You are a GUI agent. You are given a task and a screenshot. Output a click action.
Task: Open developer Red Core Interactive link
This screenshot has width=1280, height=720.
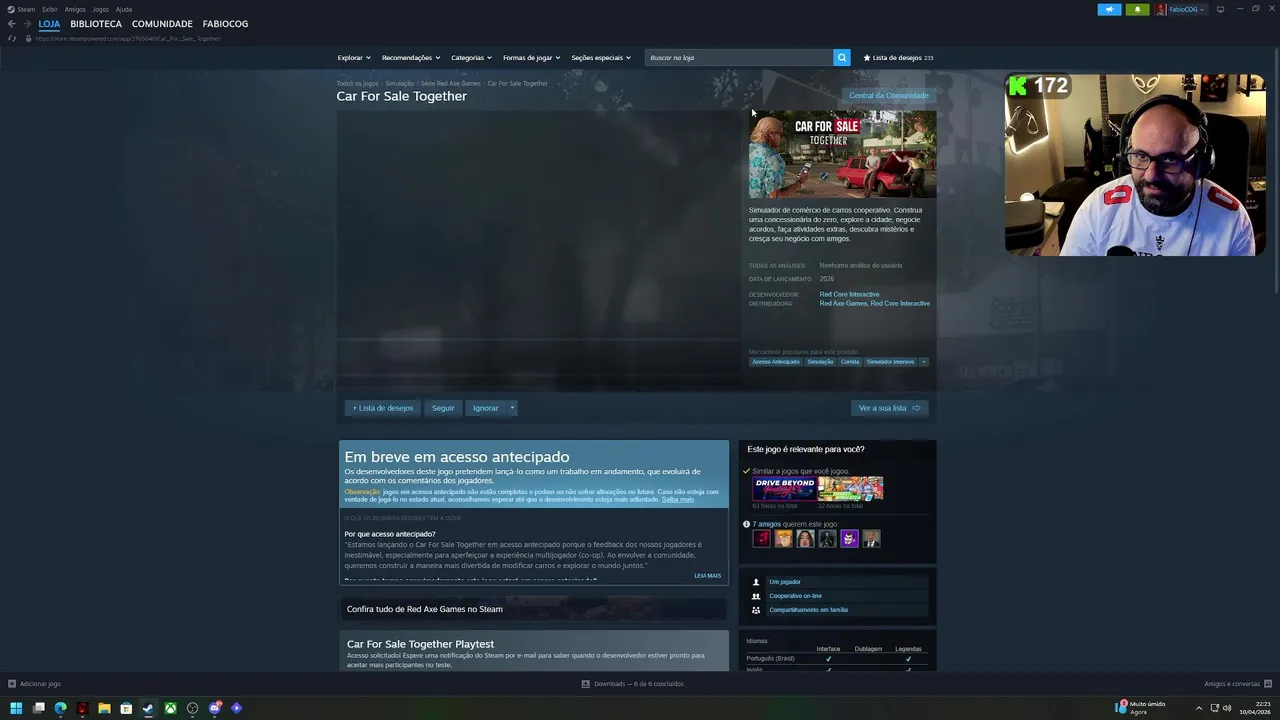tap(849, 294)
